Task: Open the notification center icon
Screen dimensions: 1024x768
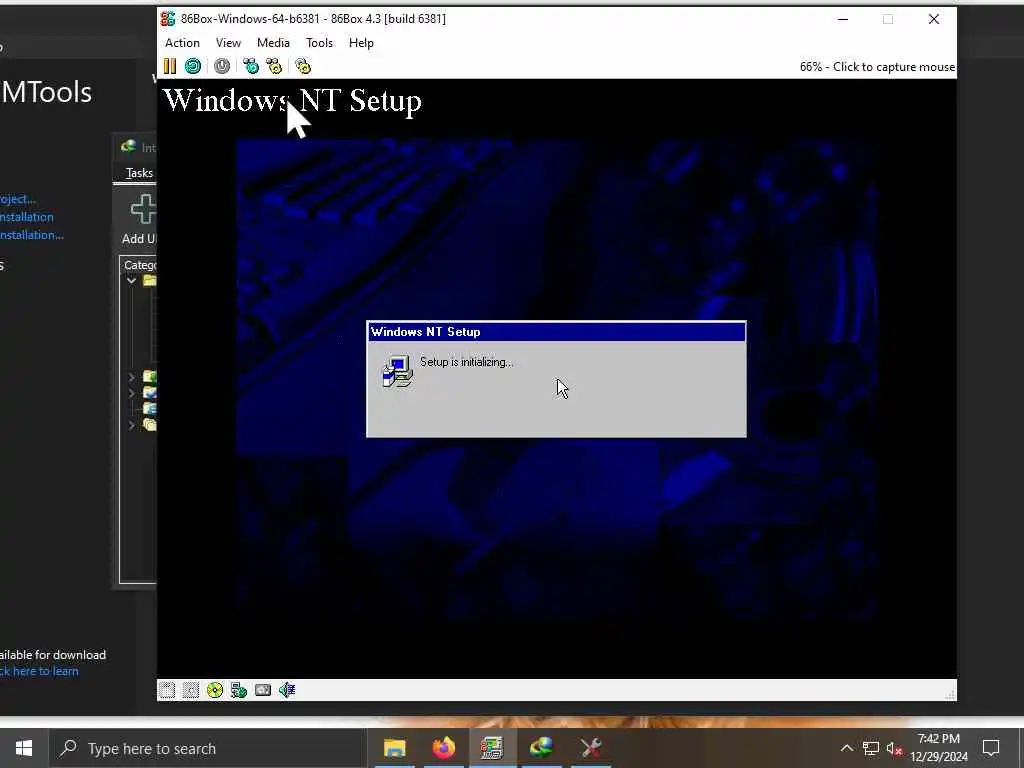Action: point(991,748)
